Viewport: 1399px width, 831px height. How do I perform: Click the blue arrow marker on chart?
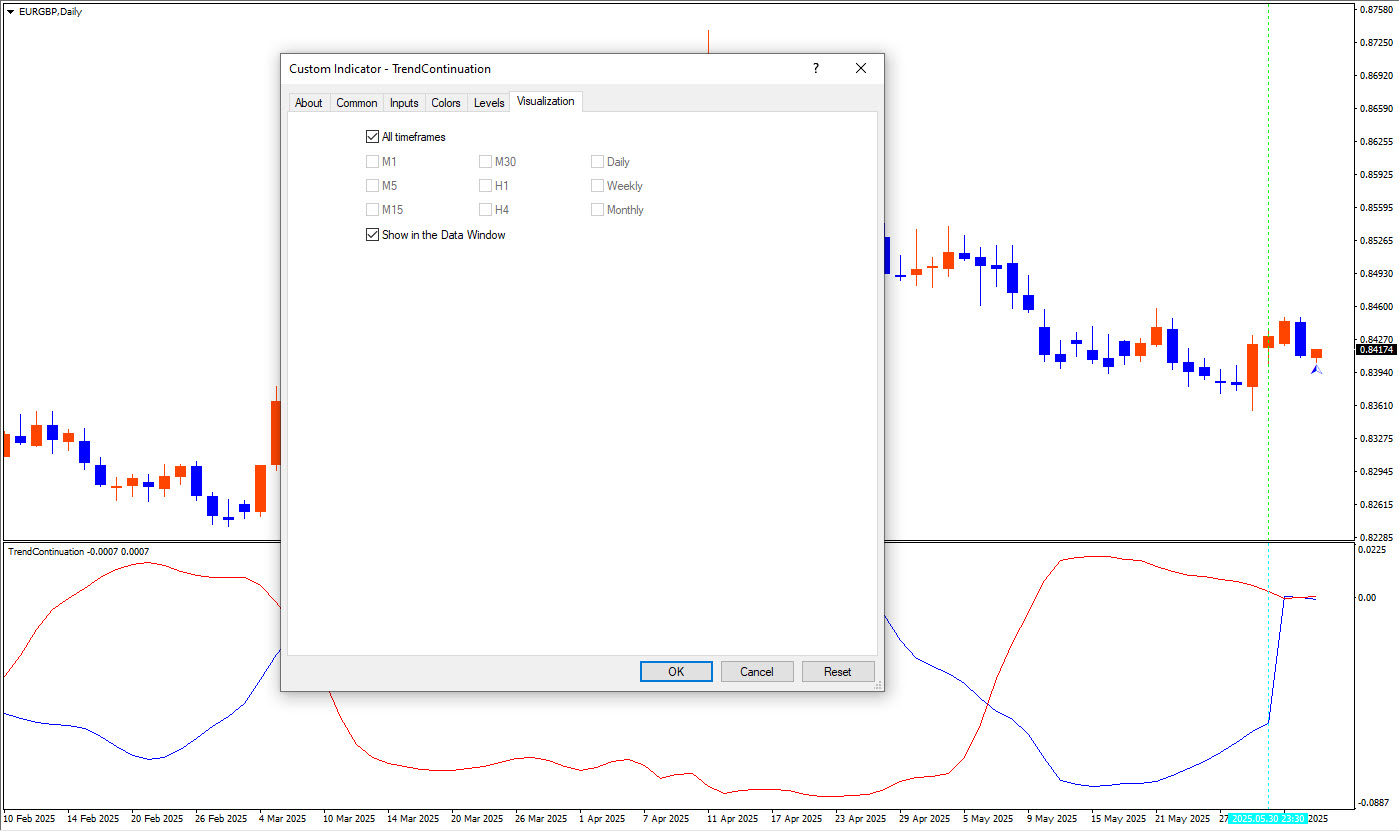click(x=1317, y=369)
